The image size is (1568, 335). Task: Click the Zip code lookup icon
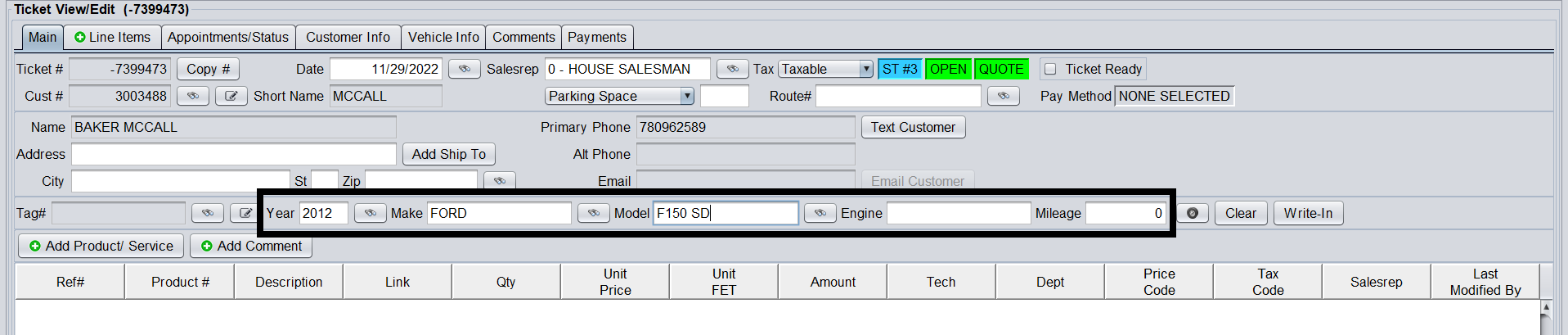coord(499,181)
